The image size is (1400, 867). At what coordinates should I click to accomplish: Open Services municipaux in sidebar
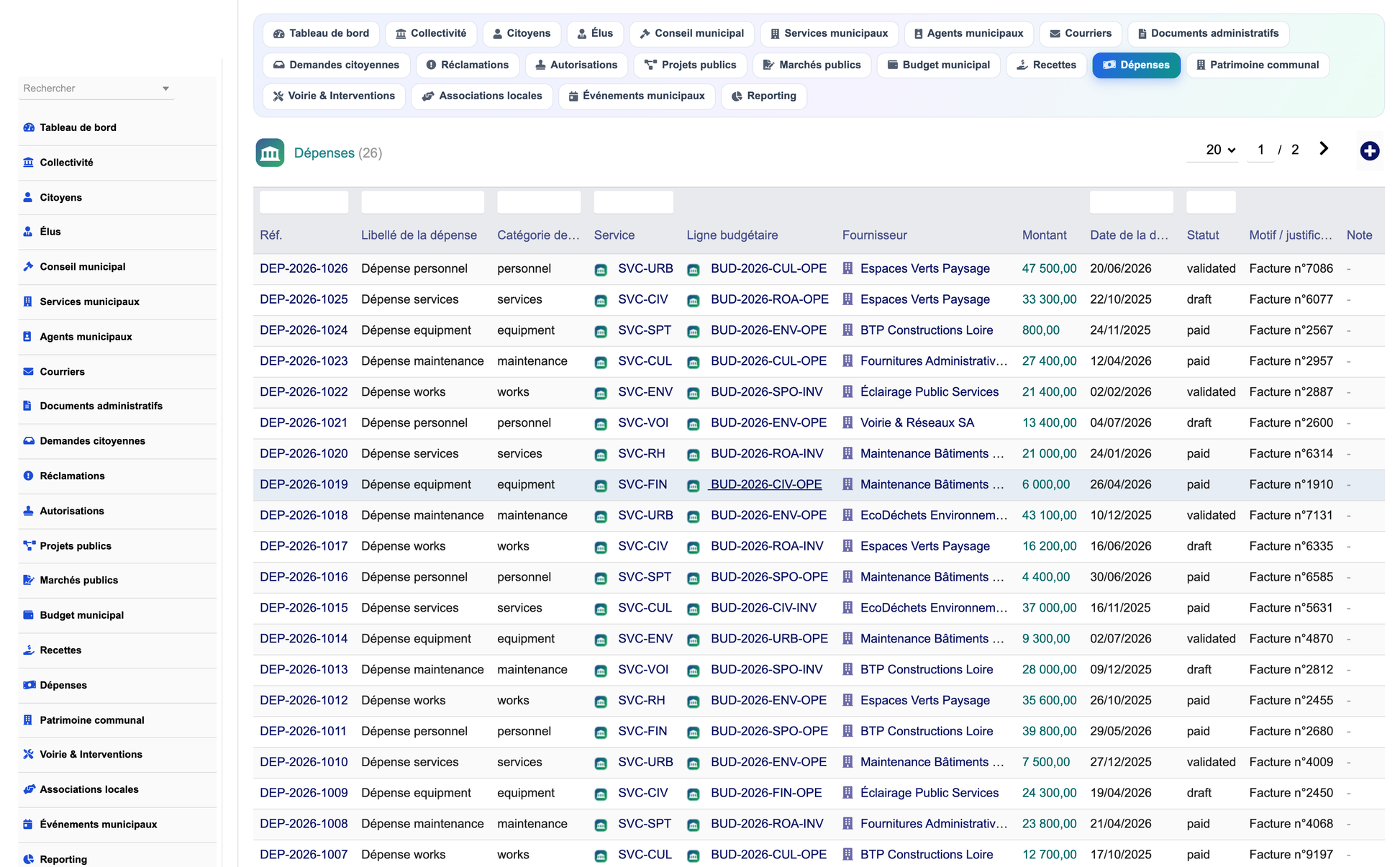89,301
